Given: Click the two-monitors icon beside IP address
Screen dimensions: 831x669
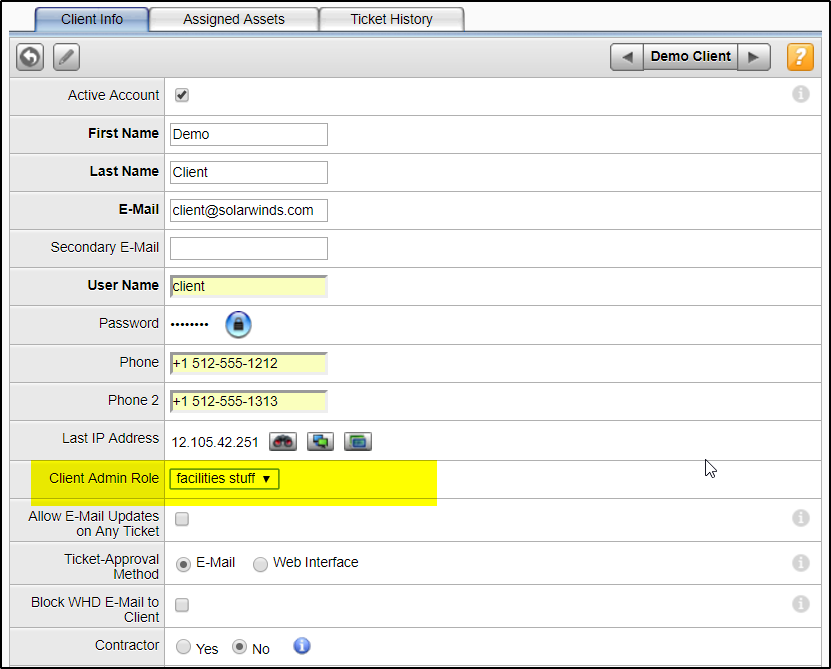Looking at the screenshot, I should pos(321,441).
